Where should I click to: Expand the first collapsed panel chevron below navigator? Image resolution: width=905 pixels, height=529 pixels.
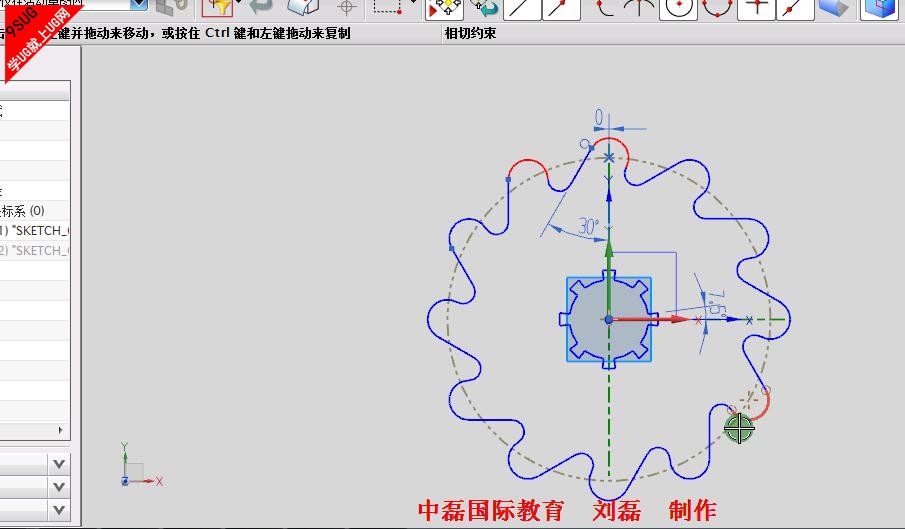click(59, 464)
